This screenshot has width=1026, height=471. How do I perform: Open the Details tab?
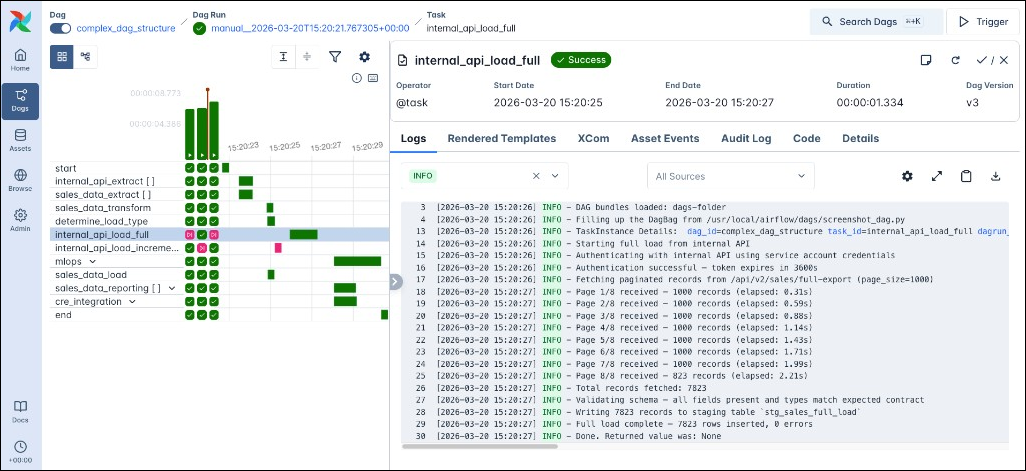click(x=860, y=139)
